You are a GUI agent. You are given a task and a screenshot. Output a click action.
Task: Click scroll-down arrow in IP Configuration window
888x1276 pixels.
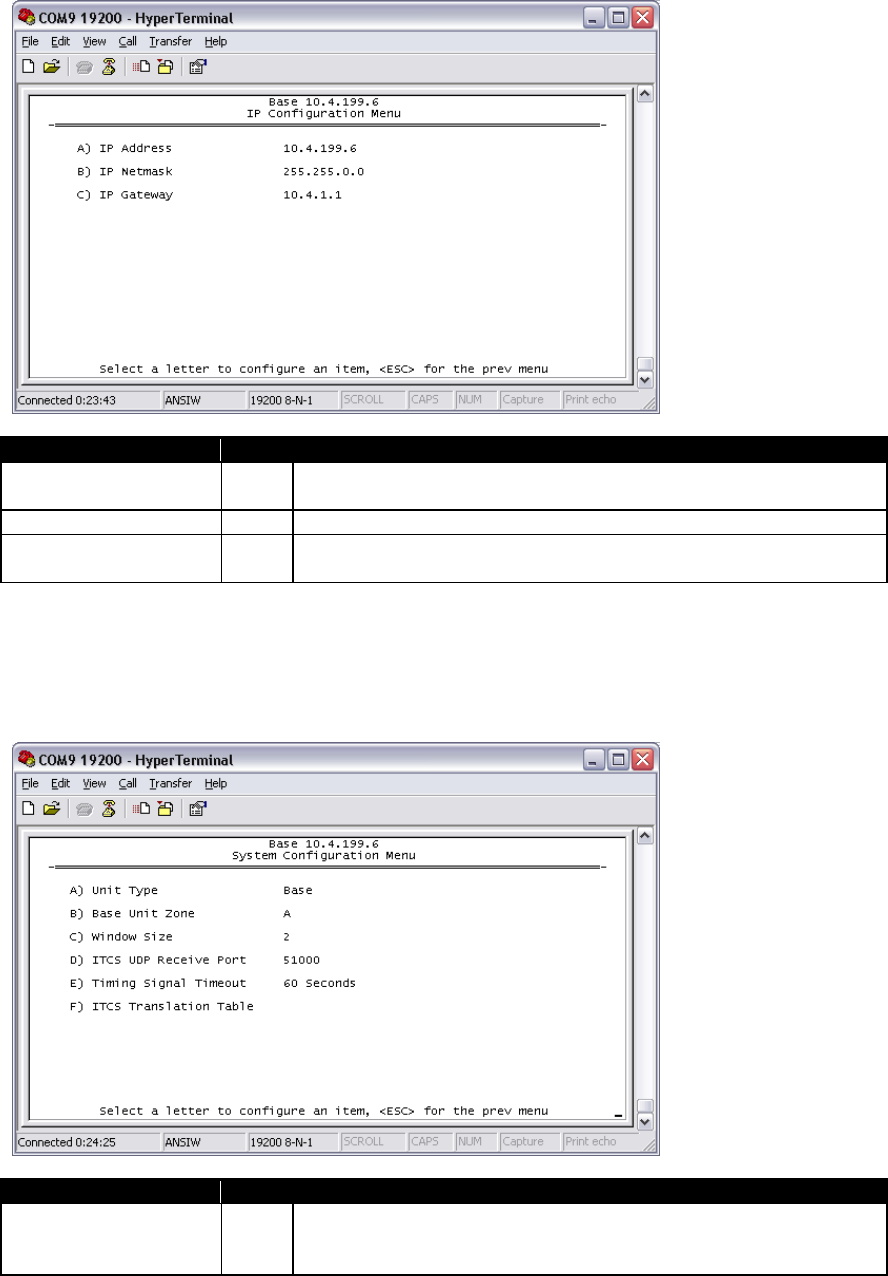tap(645, 380)
